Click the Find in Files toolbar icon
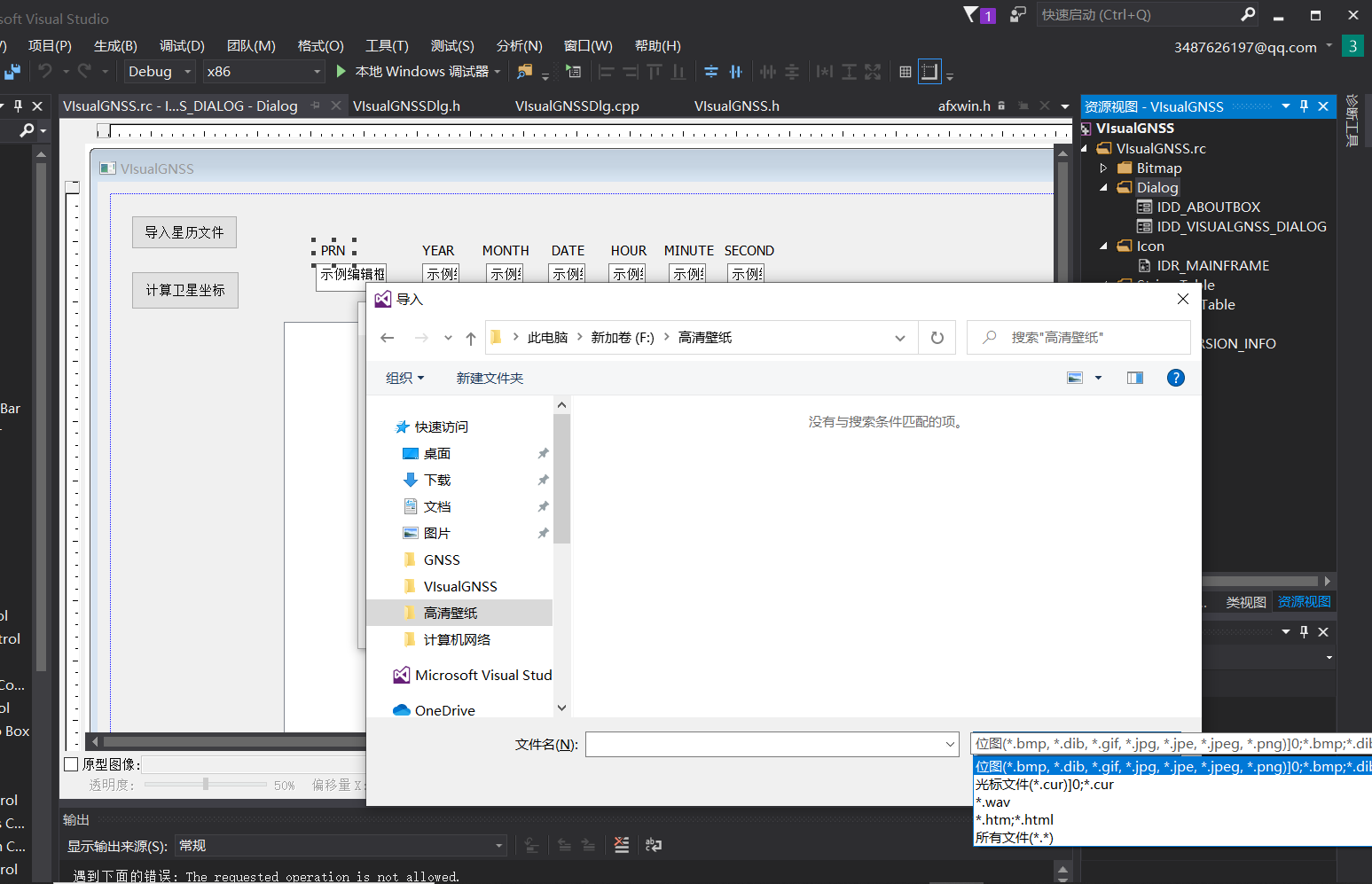Image resolution: width=1372 pixels, height=884 pixels. click(525, 71)
